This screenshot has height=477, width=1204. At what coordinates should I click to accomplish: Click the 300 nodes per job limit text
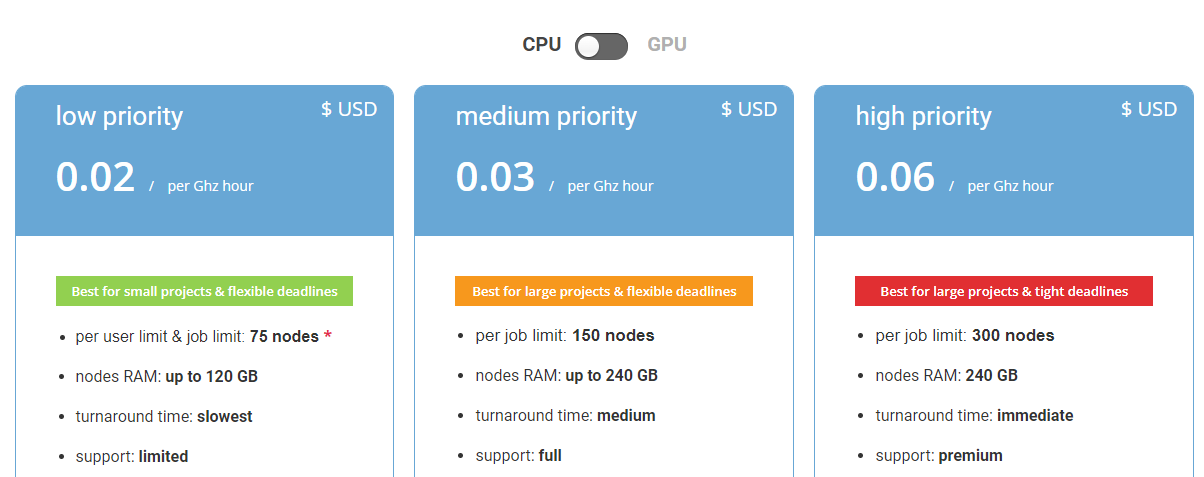point(1012,336)
